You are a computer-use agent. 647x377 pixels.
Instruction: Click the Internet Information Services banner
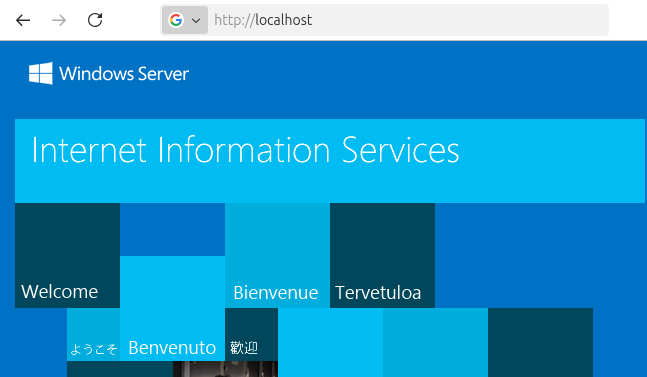pyautogui.click(x=330, y=161)
